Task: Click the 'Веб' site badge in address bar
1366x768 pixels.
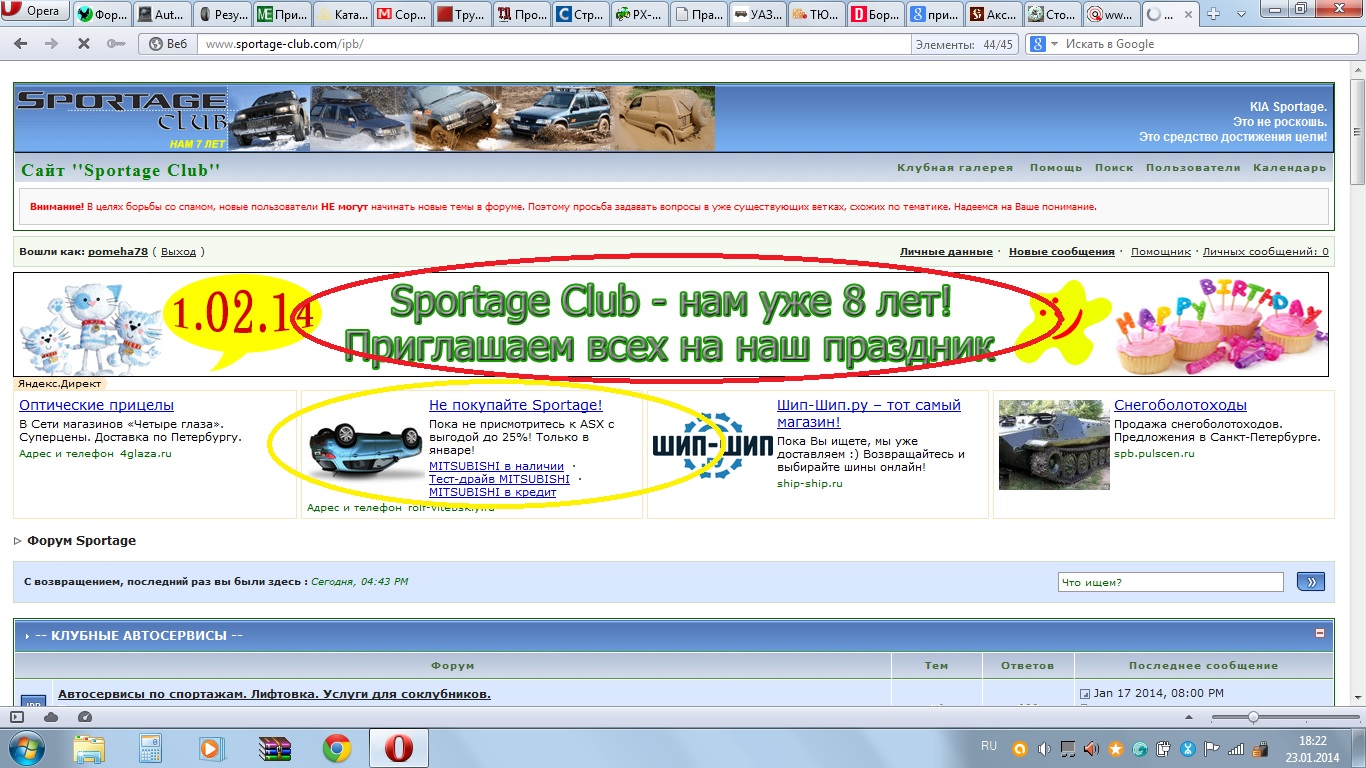Action: pos(167,44)
